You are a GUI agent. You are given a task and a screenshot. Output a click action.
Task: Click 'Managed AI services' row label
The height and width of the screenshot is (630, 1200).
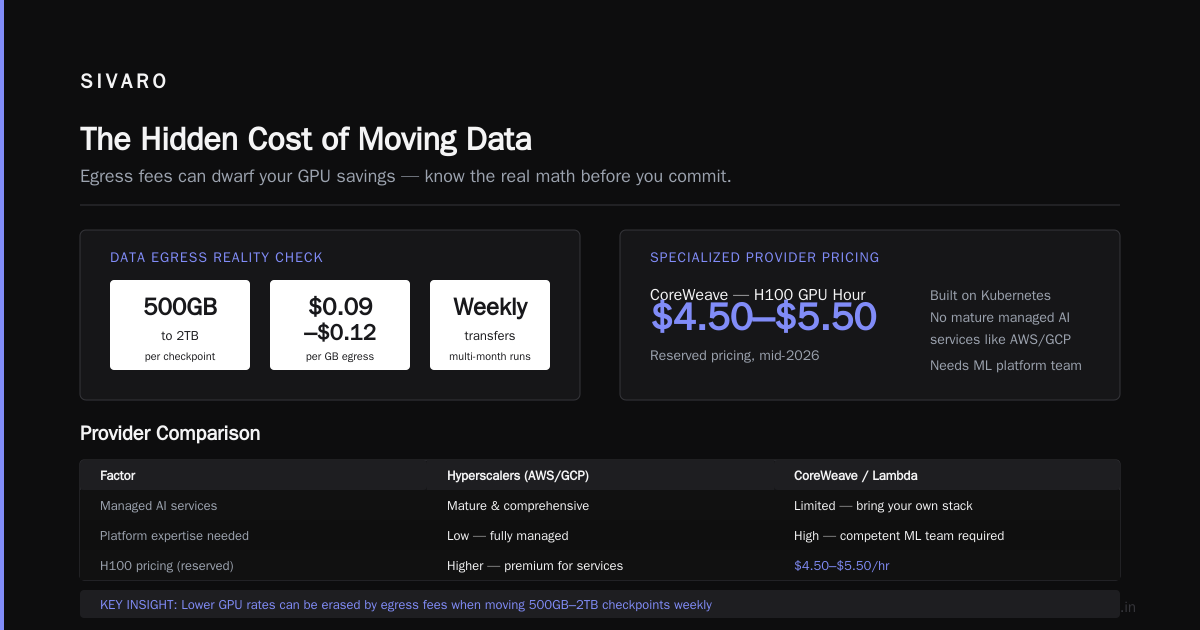[158, 506]
